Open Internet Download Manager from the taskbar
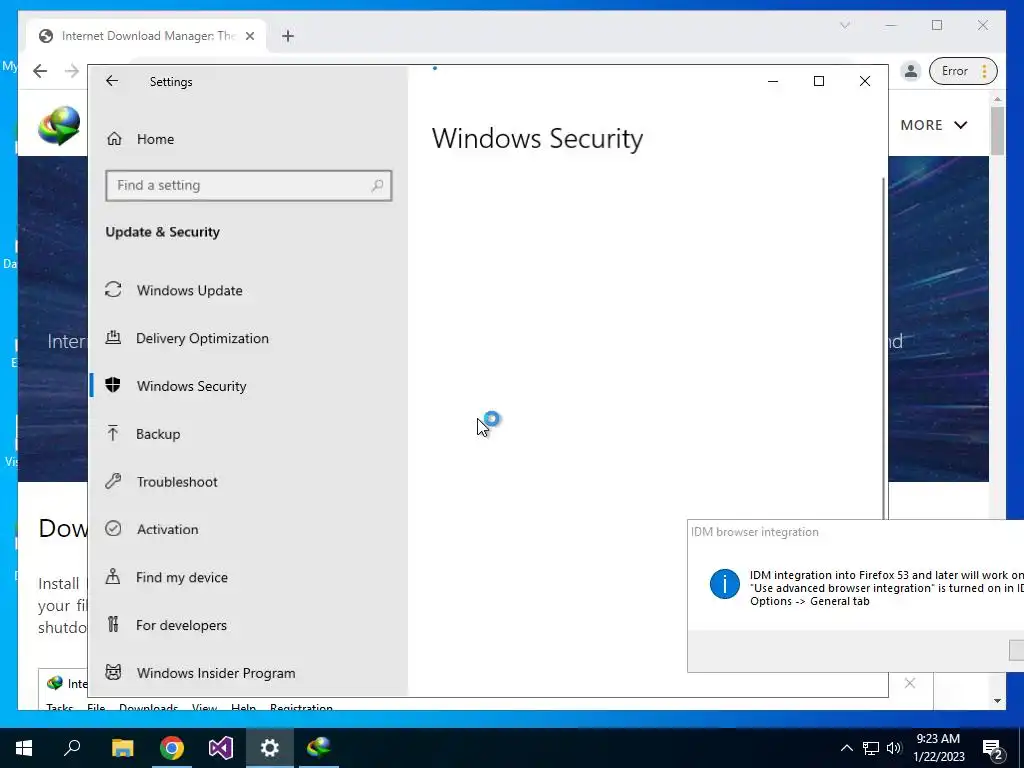This screenshot has height=768, width=1024. point(319,748)
